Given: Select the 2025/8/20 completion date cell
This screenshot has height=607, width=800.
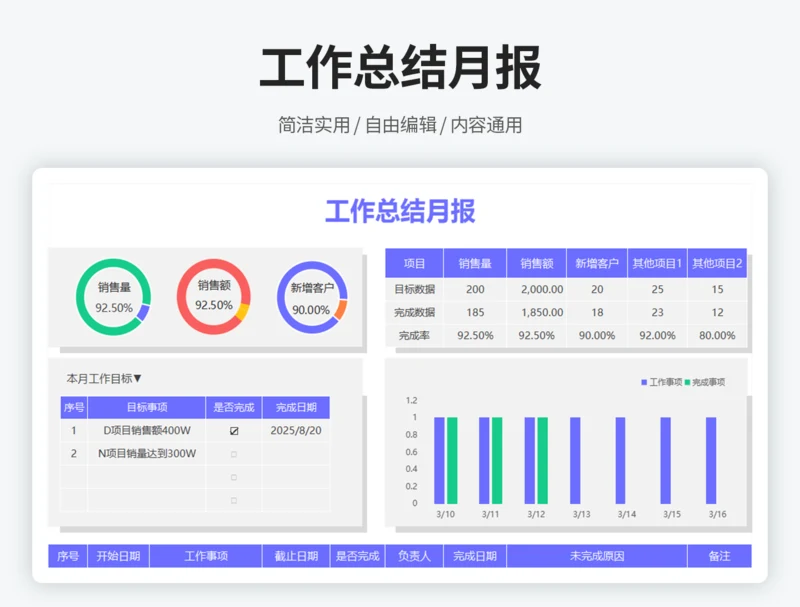Looking at the screenshot, I should pos(296,431).
